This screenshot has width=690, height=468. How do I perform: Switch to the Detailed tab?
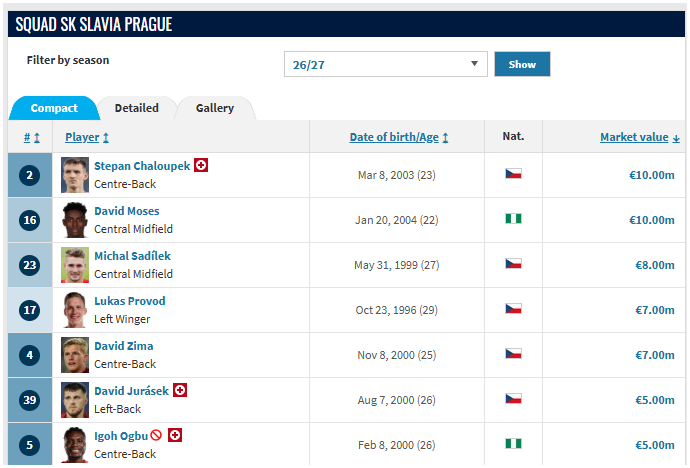tap(136, 108)
